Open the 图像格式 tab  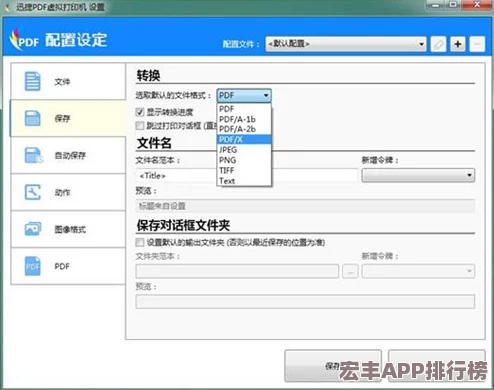(68, 229)
